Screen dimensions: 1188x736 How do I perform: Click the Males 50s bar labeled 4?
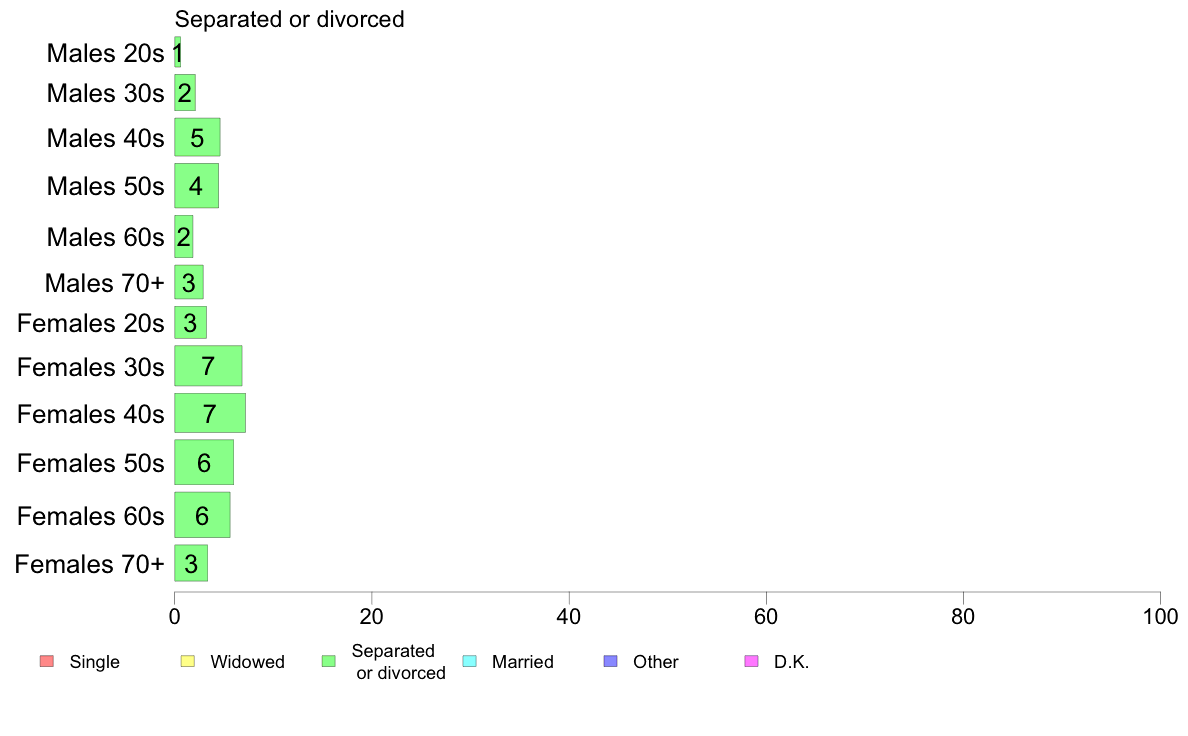tap(196, 186)
